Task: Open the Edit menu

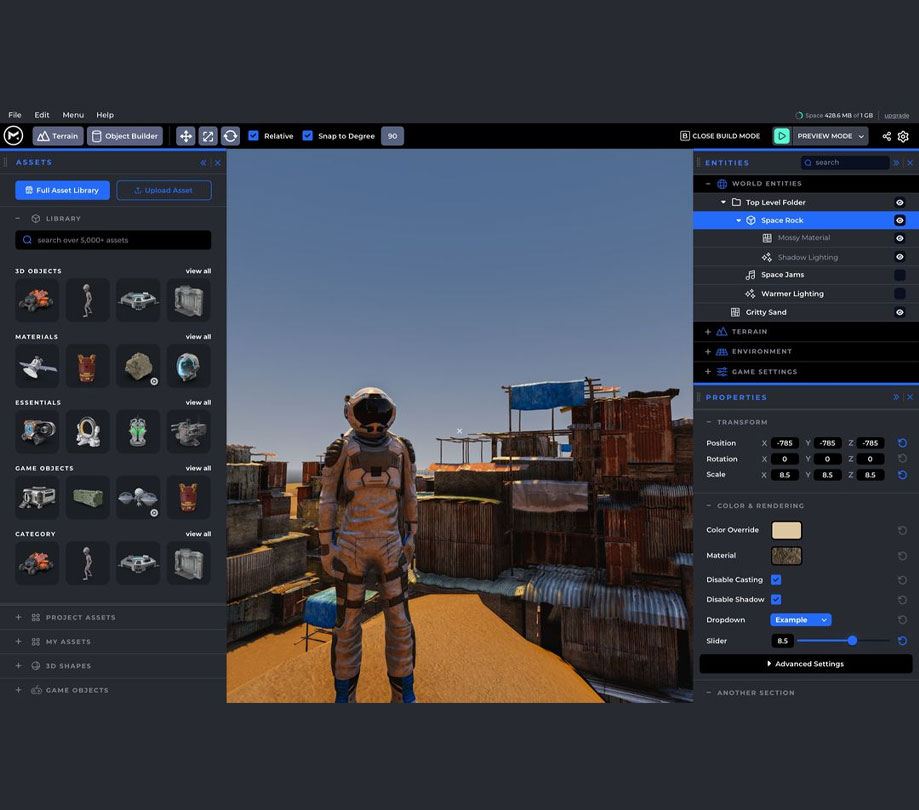Action: coord(42,115)
